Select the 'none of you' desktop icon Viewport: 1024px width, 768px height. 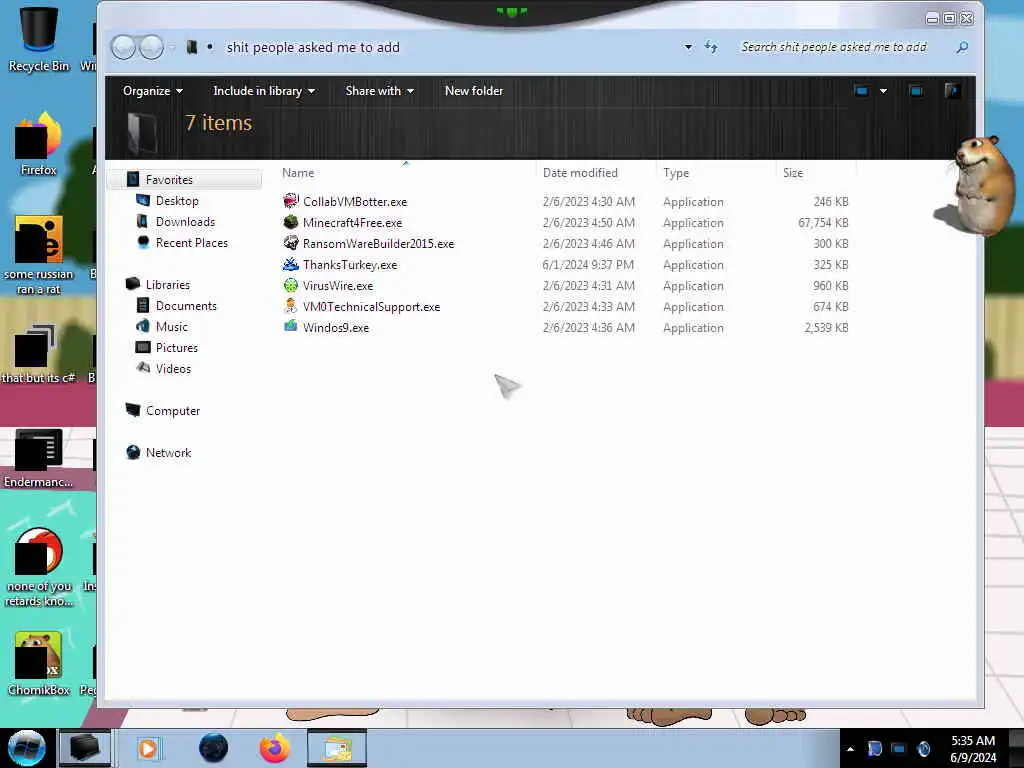click(x=39, y=568)
